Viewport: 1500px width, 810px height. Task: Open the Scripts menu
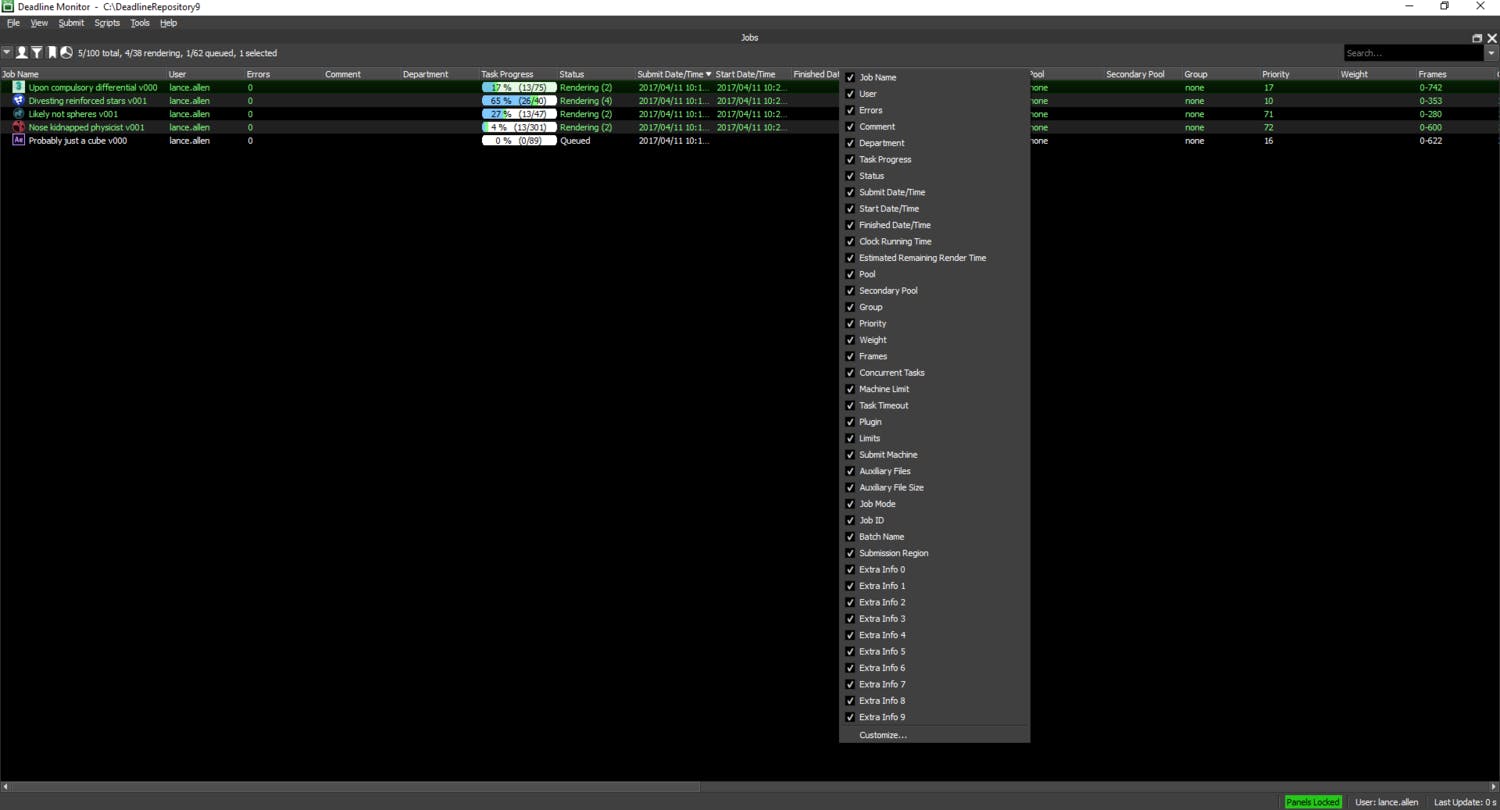tap(107, 23)
